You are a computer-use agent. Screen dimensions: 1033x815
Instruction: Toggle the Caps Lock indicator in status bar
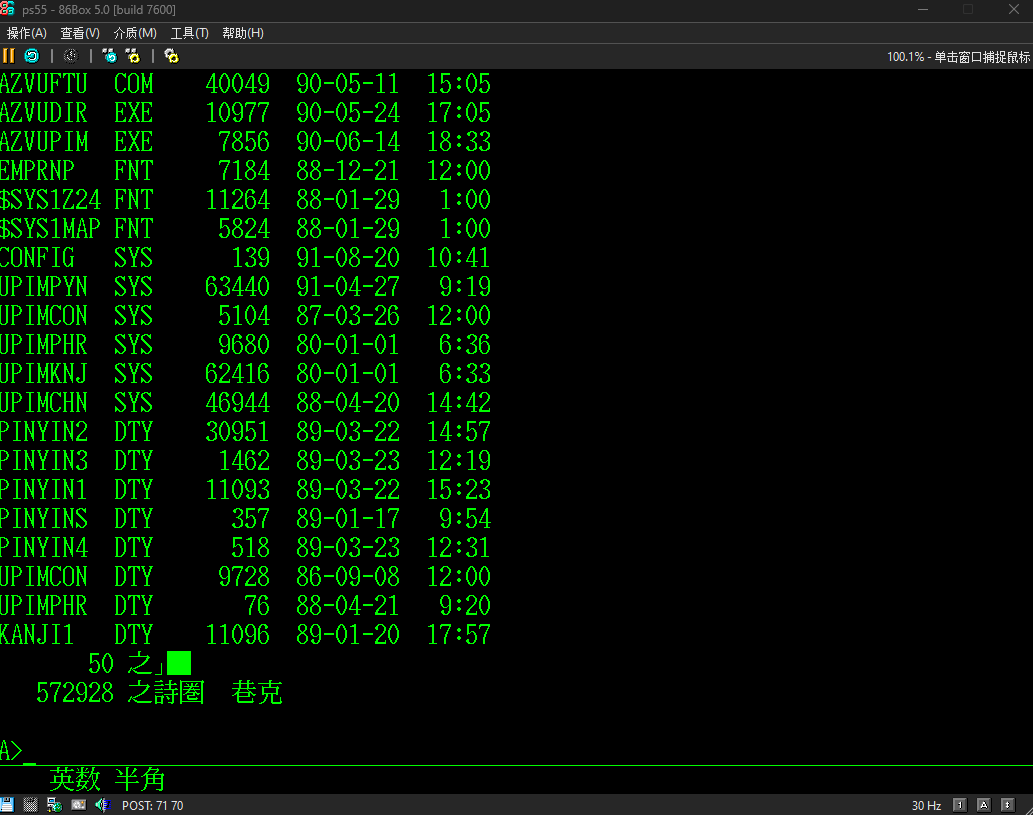coord(983,805)
